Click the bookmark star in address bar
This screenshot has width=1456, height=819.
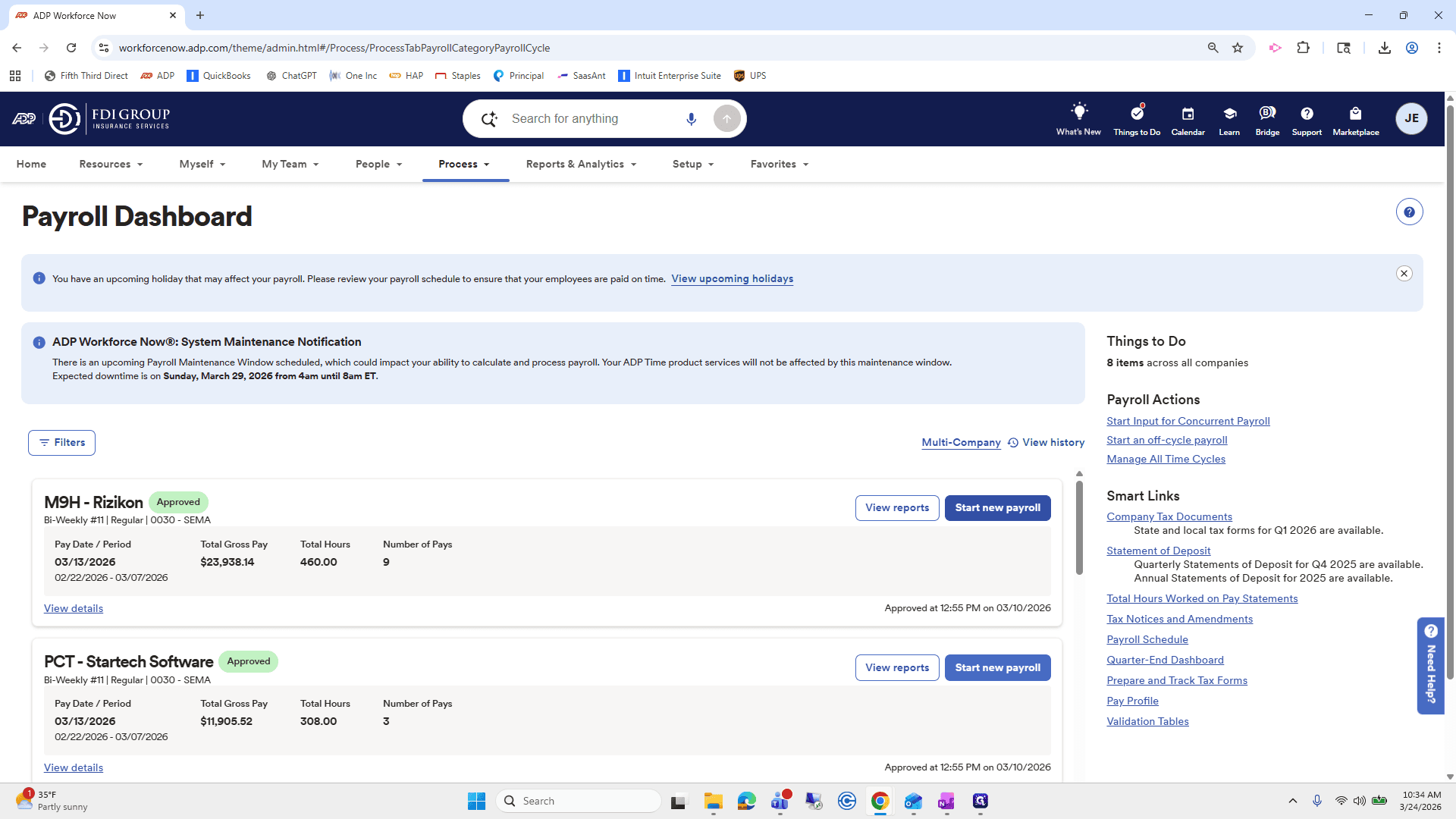tap(1238, 48)
